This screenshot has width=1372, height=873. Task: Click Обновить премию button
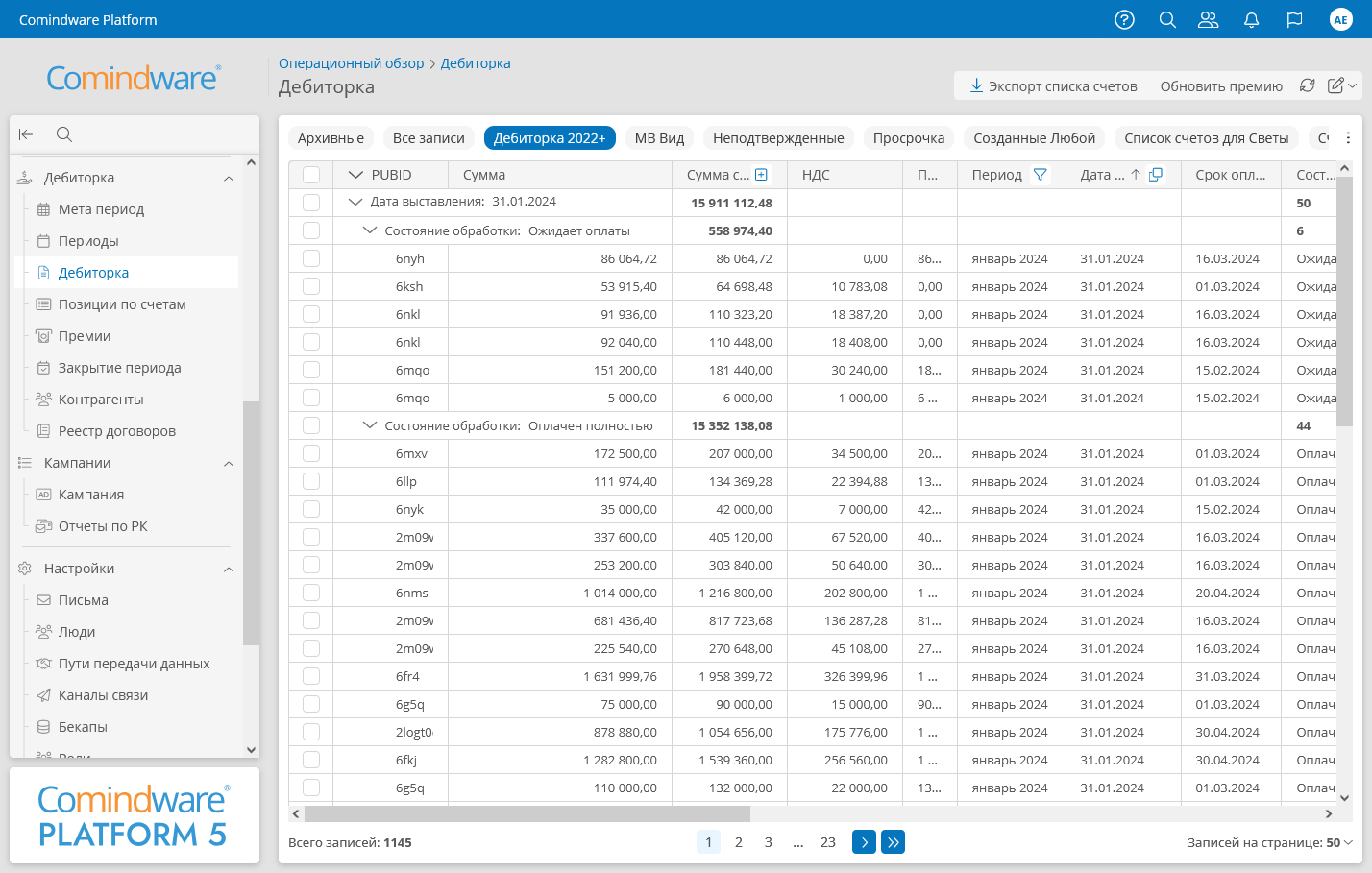point(1221,85)
